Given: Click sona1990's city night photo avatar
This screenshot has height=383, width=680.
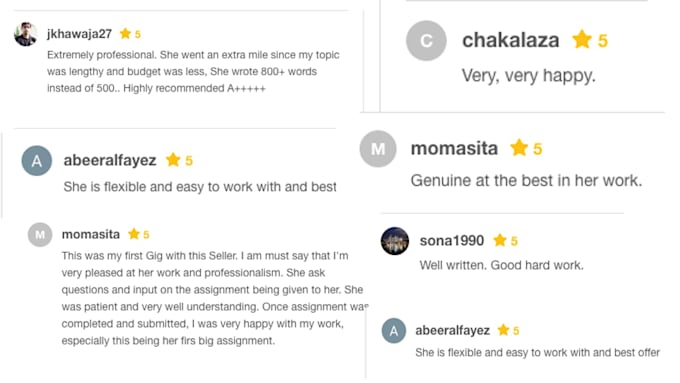Looking at the screenshot, I should 395,241.
